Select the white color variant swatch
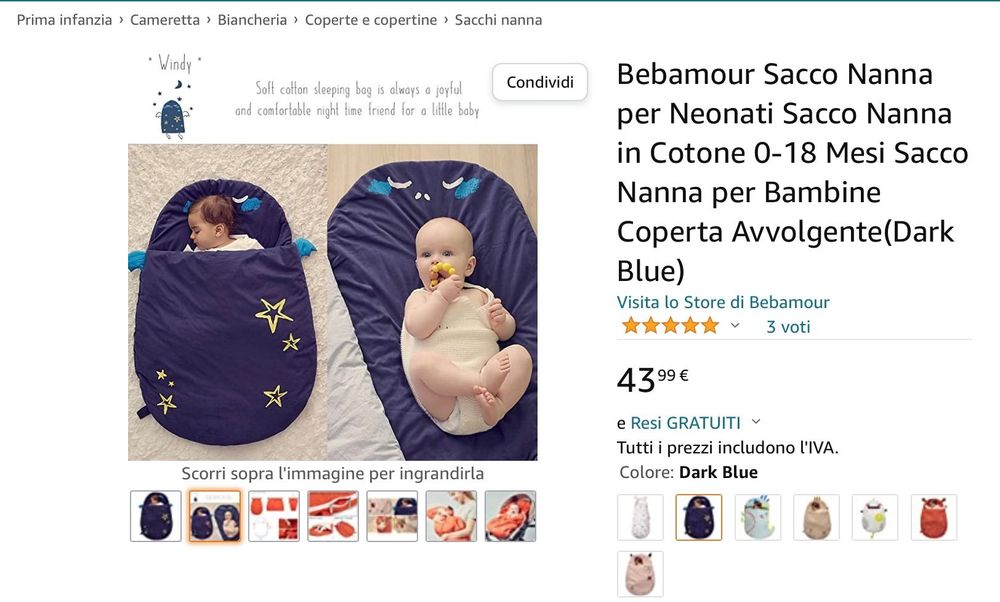 640,517
